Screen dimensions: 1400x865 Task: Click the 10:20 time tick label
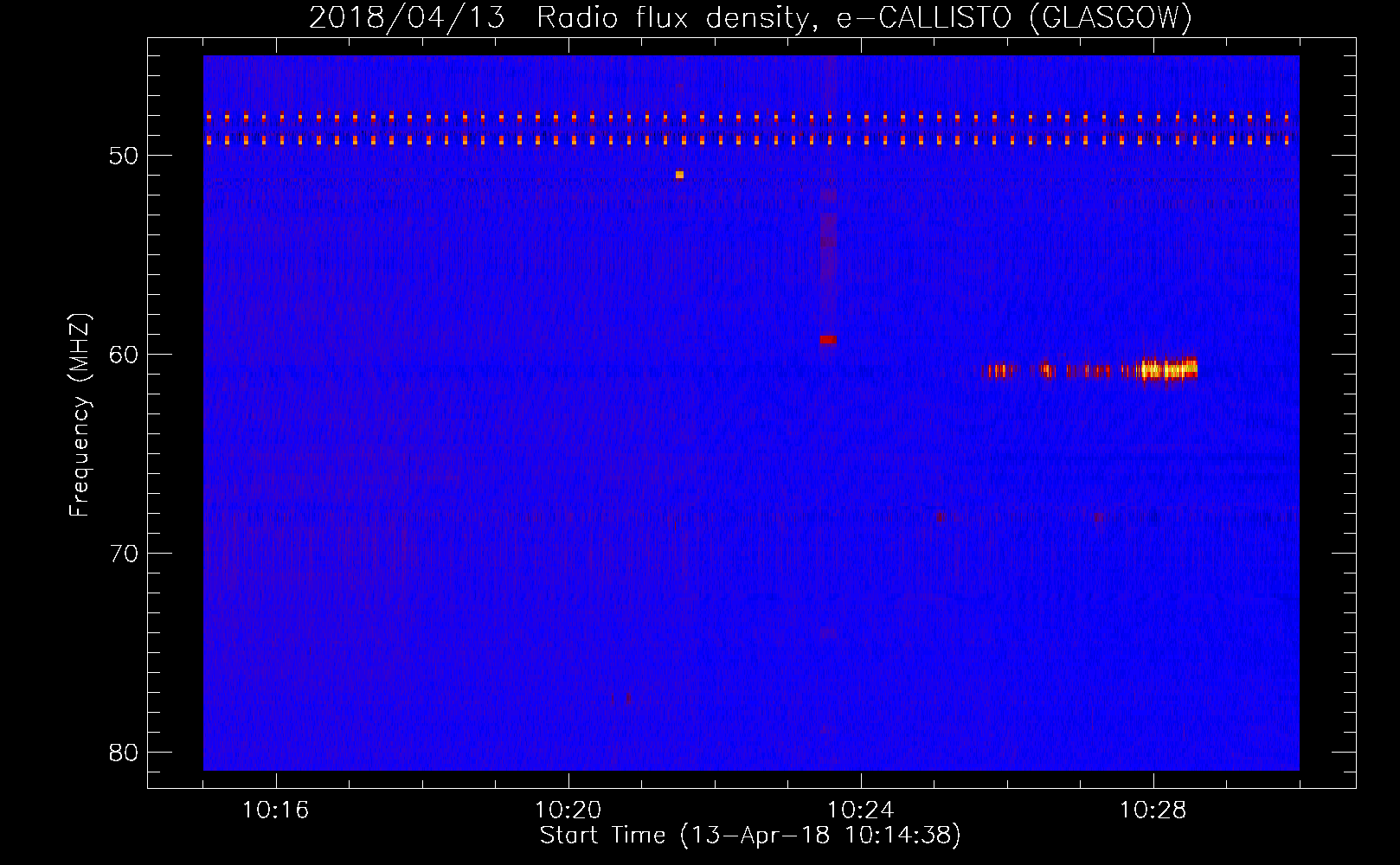568,811
